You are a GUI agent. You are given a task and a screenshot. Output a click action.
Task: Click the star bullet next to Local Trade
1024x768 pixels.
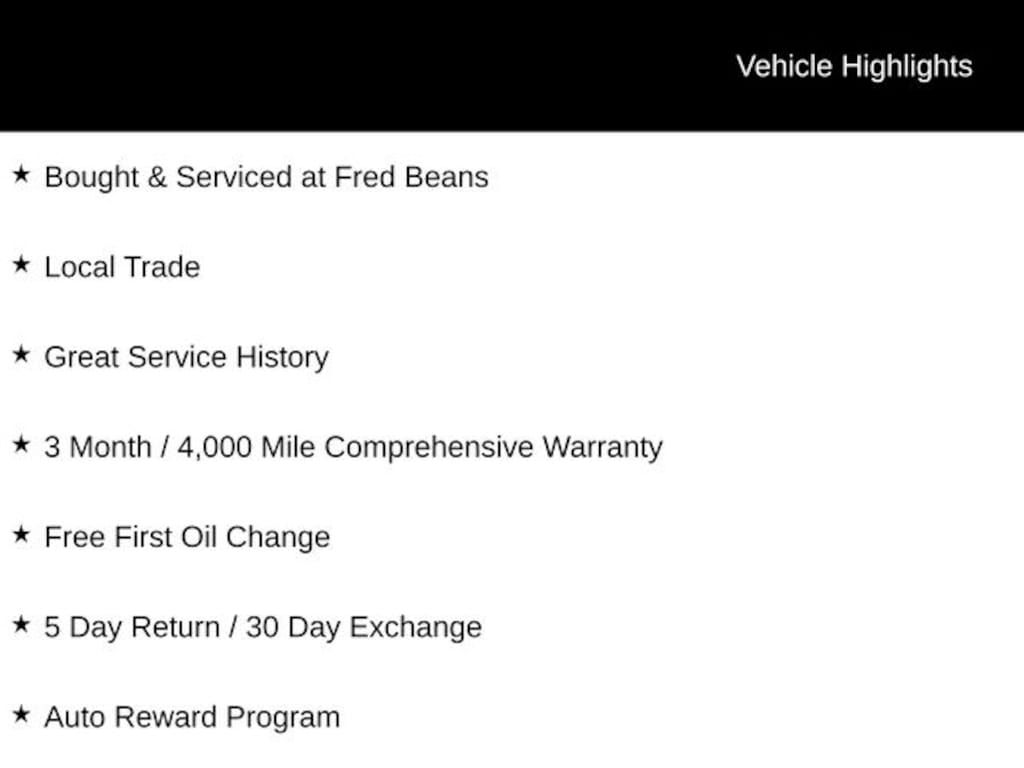point(20,265)
